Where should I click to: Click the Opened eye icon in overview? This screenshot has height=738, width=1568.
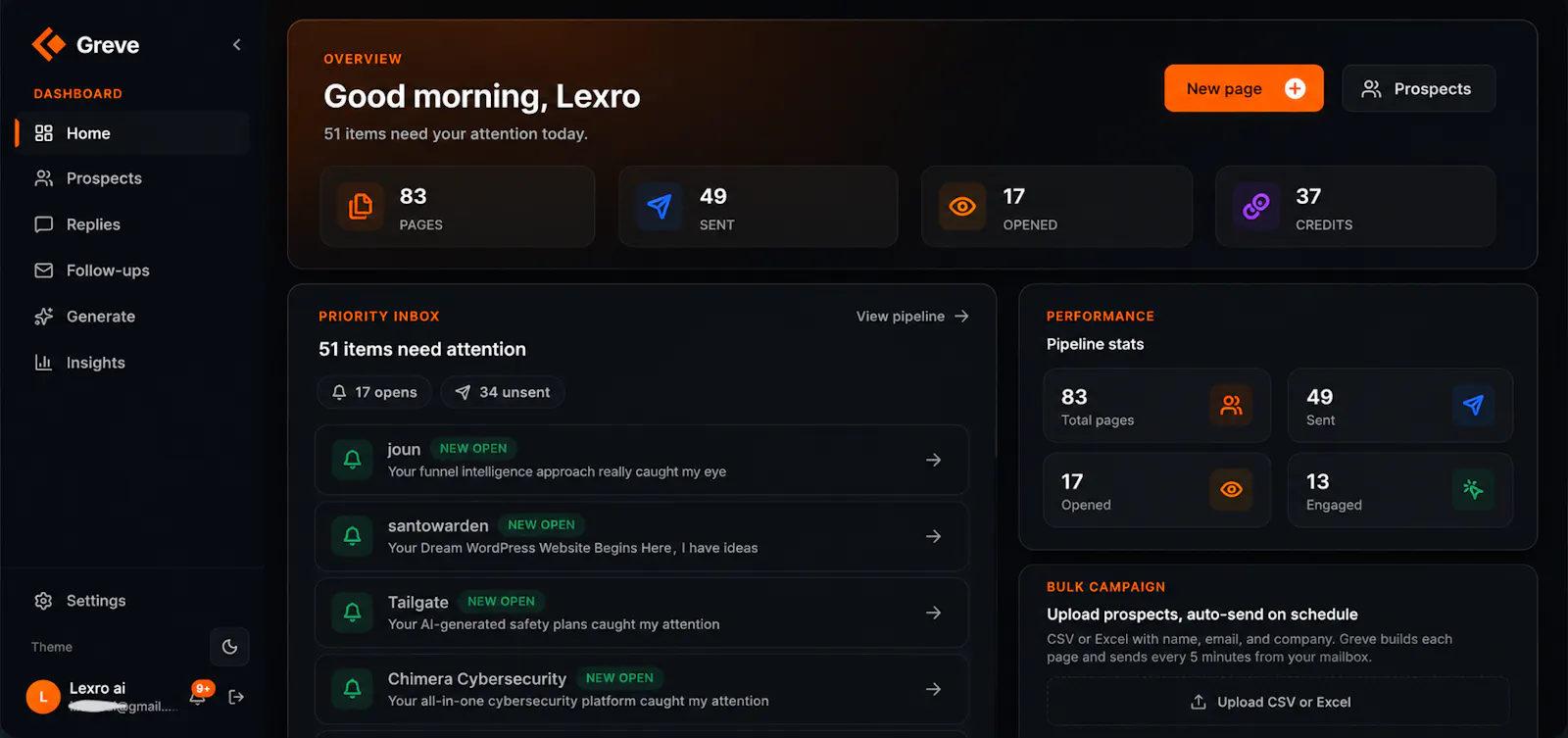click(x=962, y=206)
